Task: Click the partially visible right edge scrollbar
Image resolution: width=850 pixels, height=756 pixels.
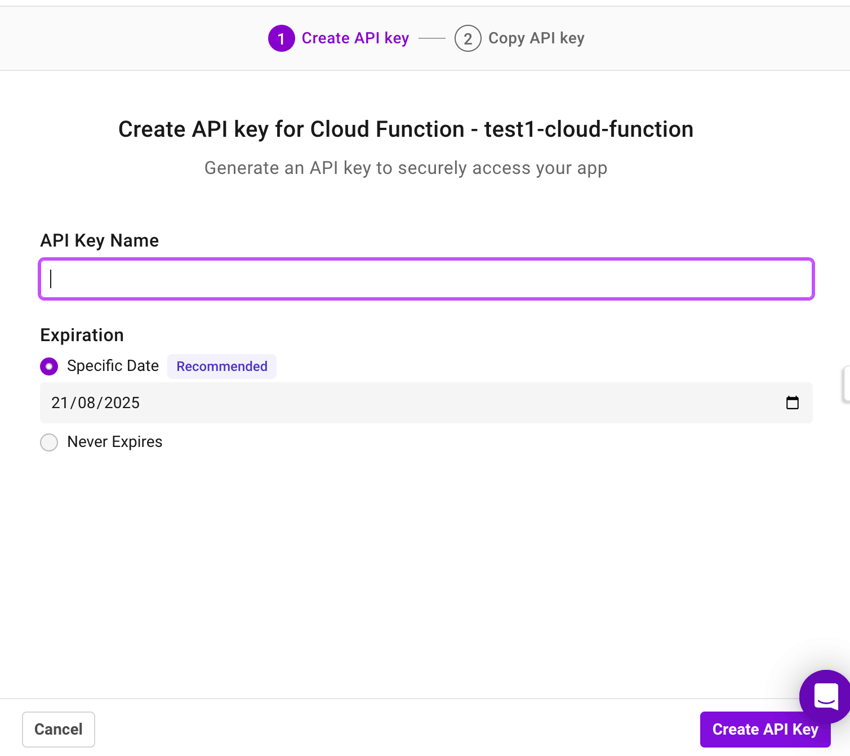Action: [x=846, y=384]
